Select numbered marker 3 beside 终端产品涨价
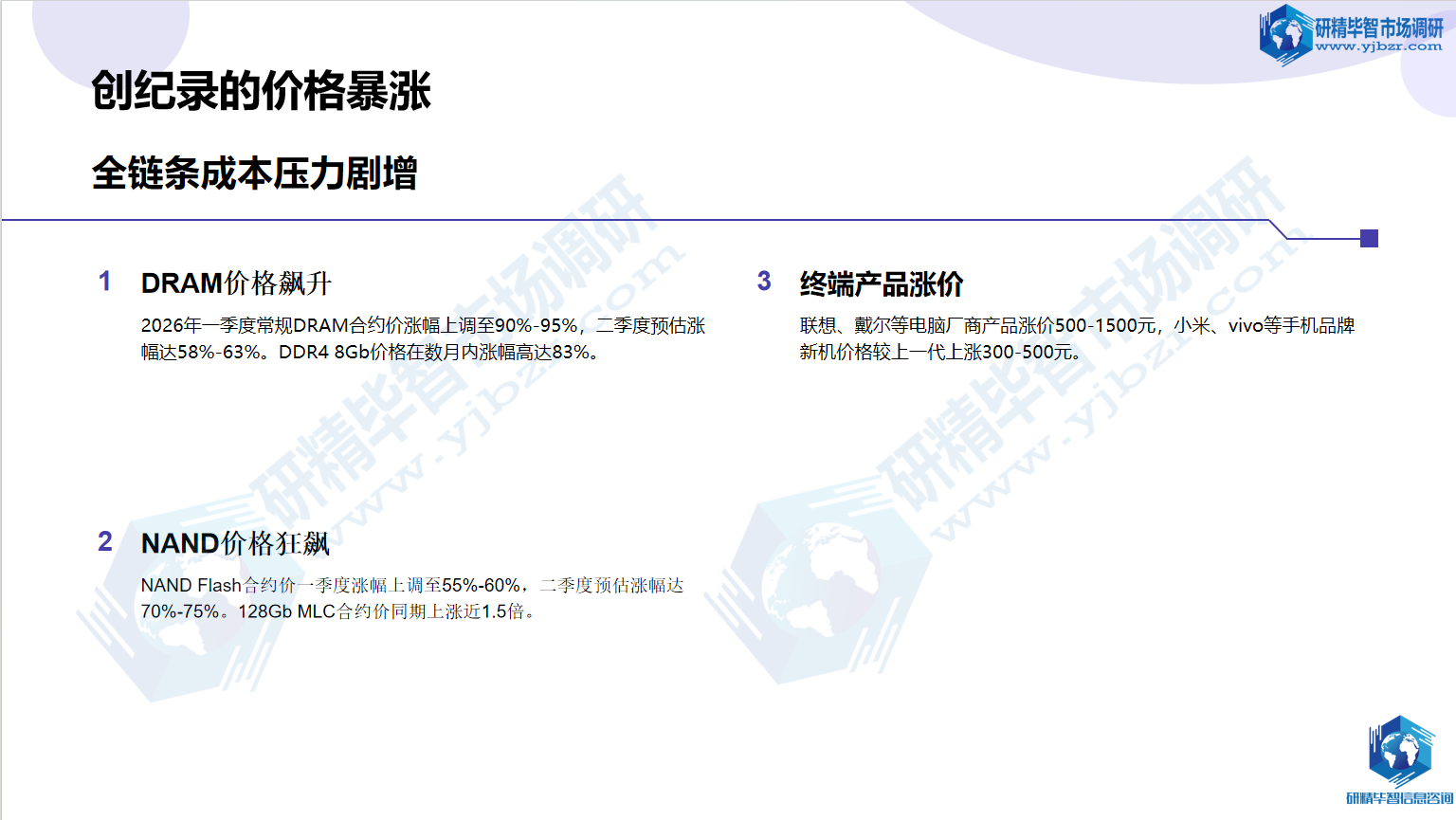The image size is (1456, 820). click(763, 281)
